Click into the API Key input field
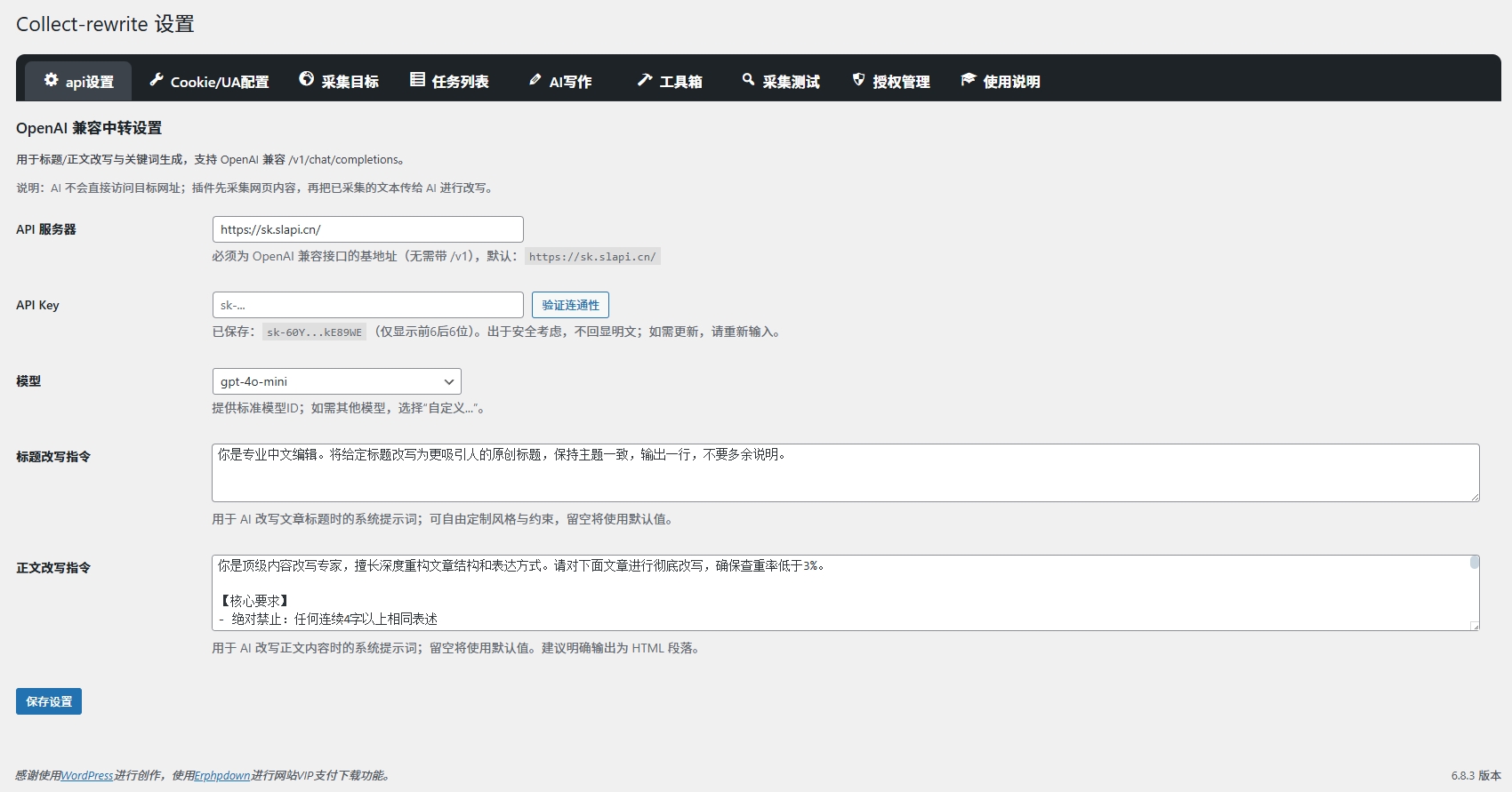1512x792 pixels. pyautogui.click(x=367, y=305)
